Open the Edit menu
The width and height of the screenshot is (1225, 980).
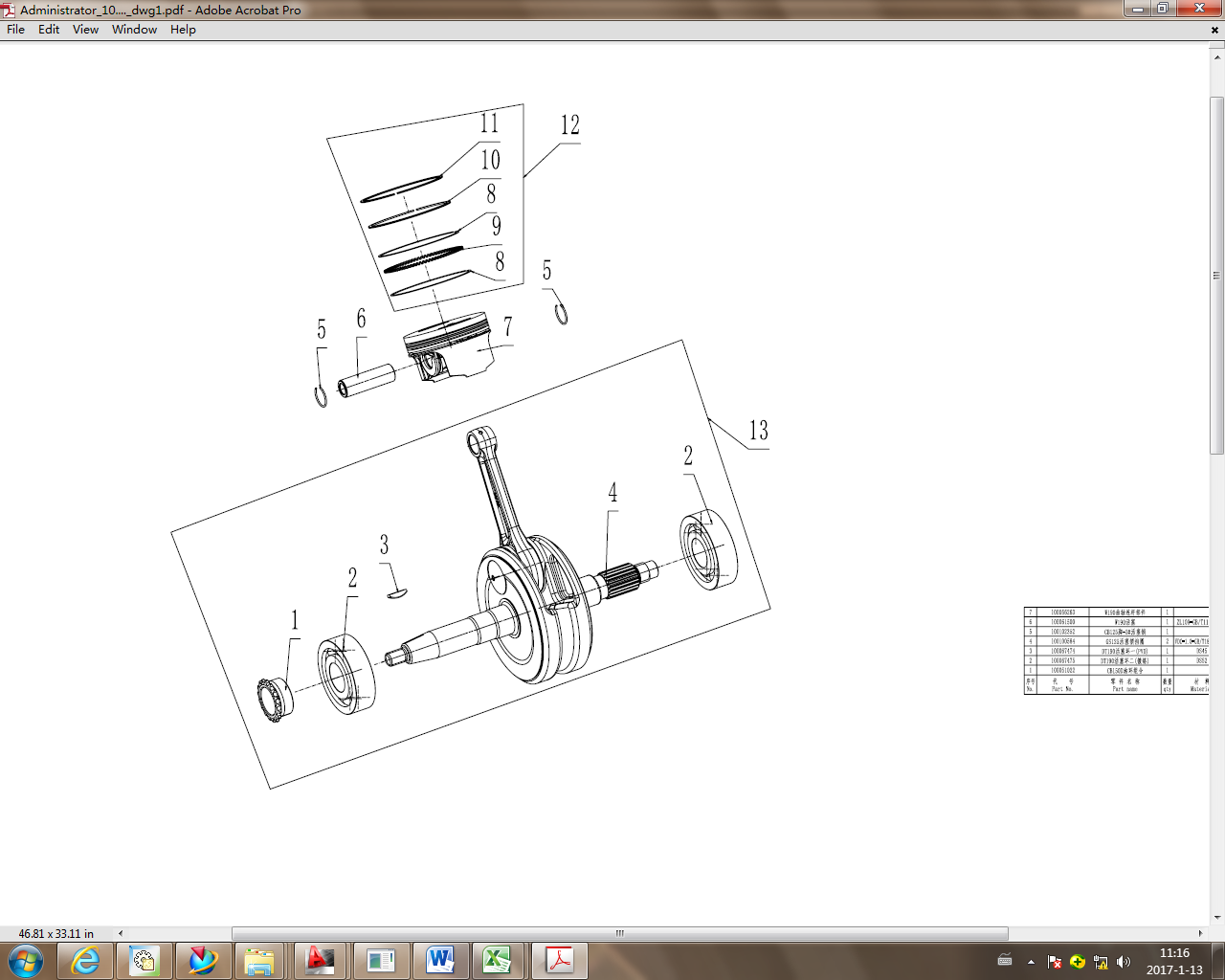pyautogui.click(x=48, y=30)
